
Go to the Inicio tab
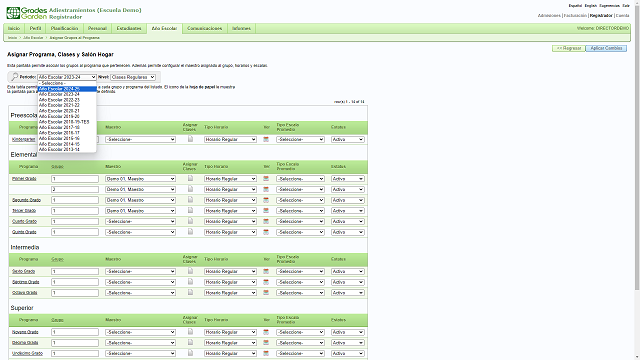coord(14,29)
